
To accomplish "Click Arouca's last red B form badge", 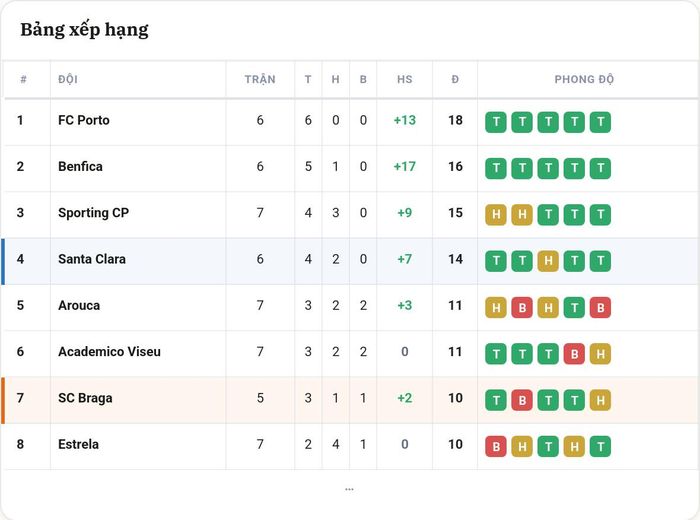I will 600,308.
